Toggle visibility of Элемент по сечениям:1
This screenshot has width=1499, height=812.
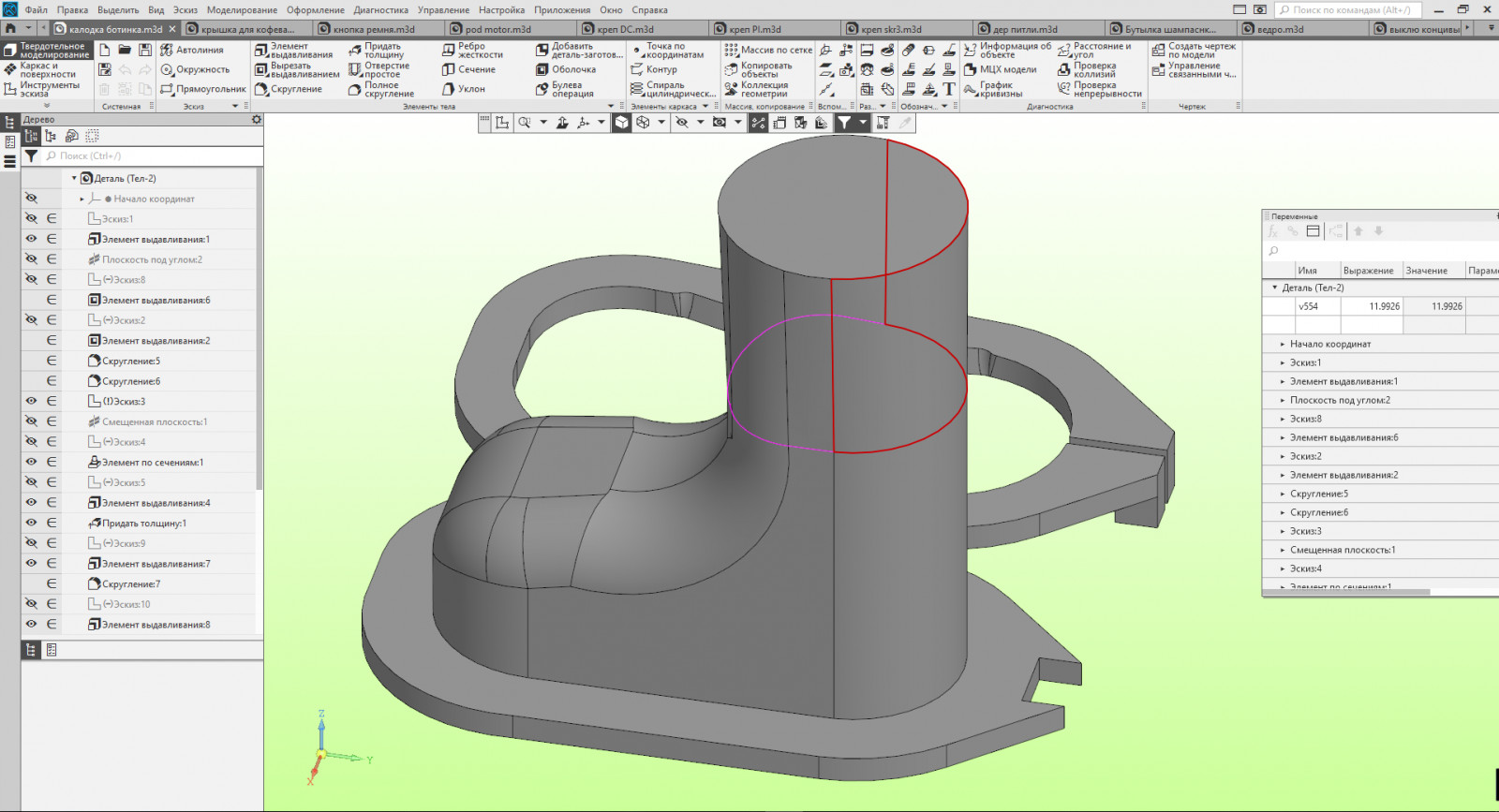31,462
